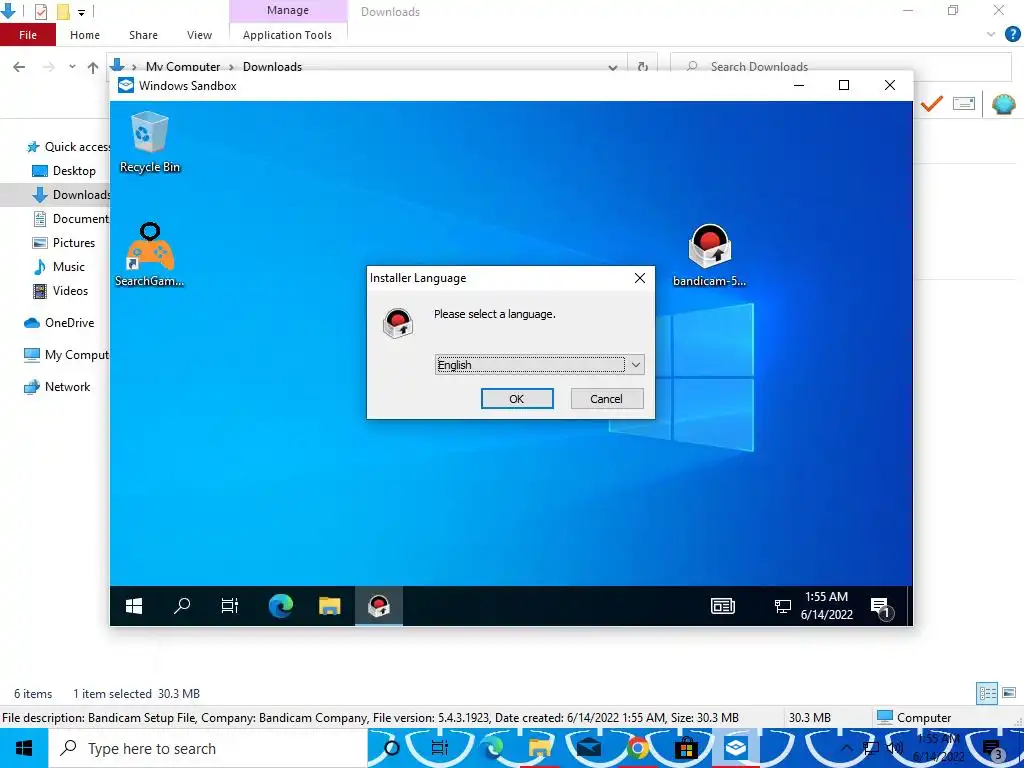The width and height of the screenshot is (1024, 768).
Task: Open Quick Access Toolbar customize dropdown
Action: pos(82,12)
